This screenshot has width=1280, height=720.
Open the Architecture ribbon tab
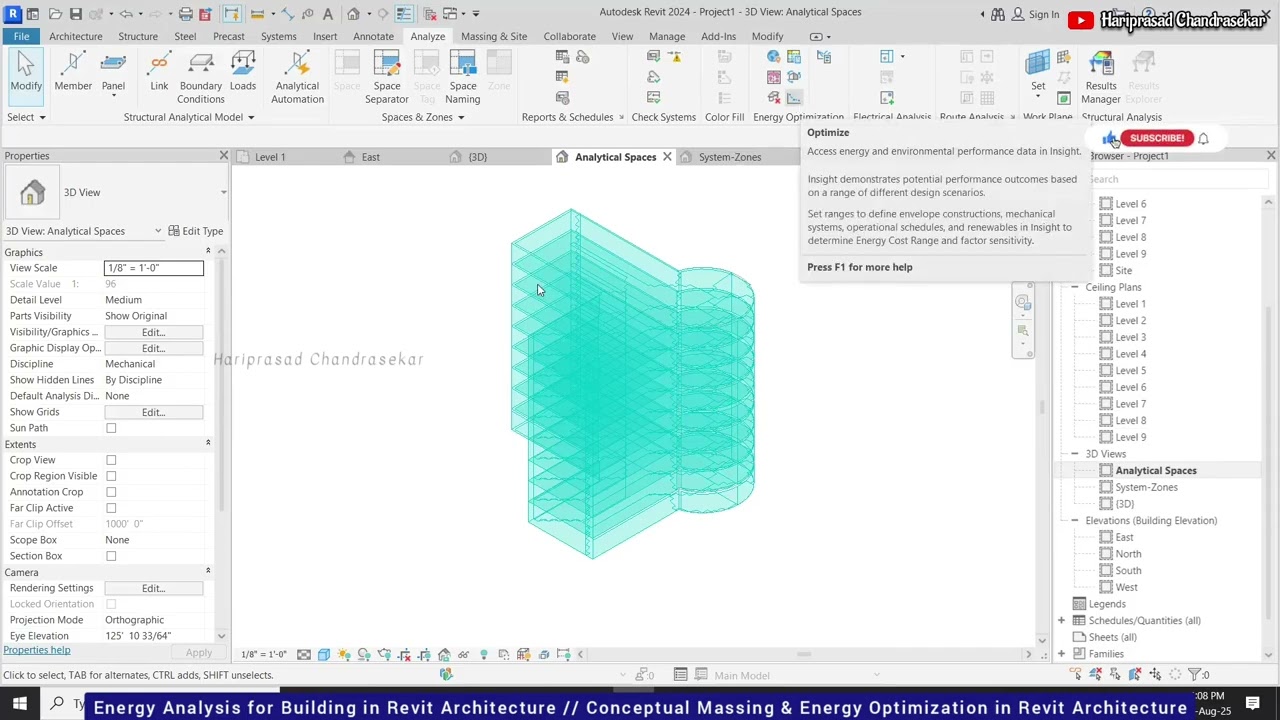76,36
